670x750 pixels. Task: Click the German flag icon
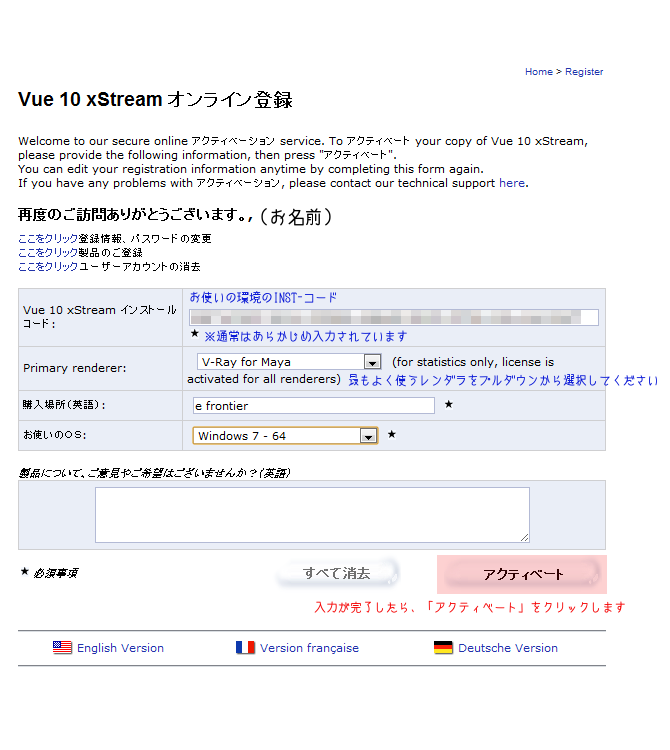pos(443,648)
